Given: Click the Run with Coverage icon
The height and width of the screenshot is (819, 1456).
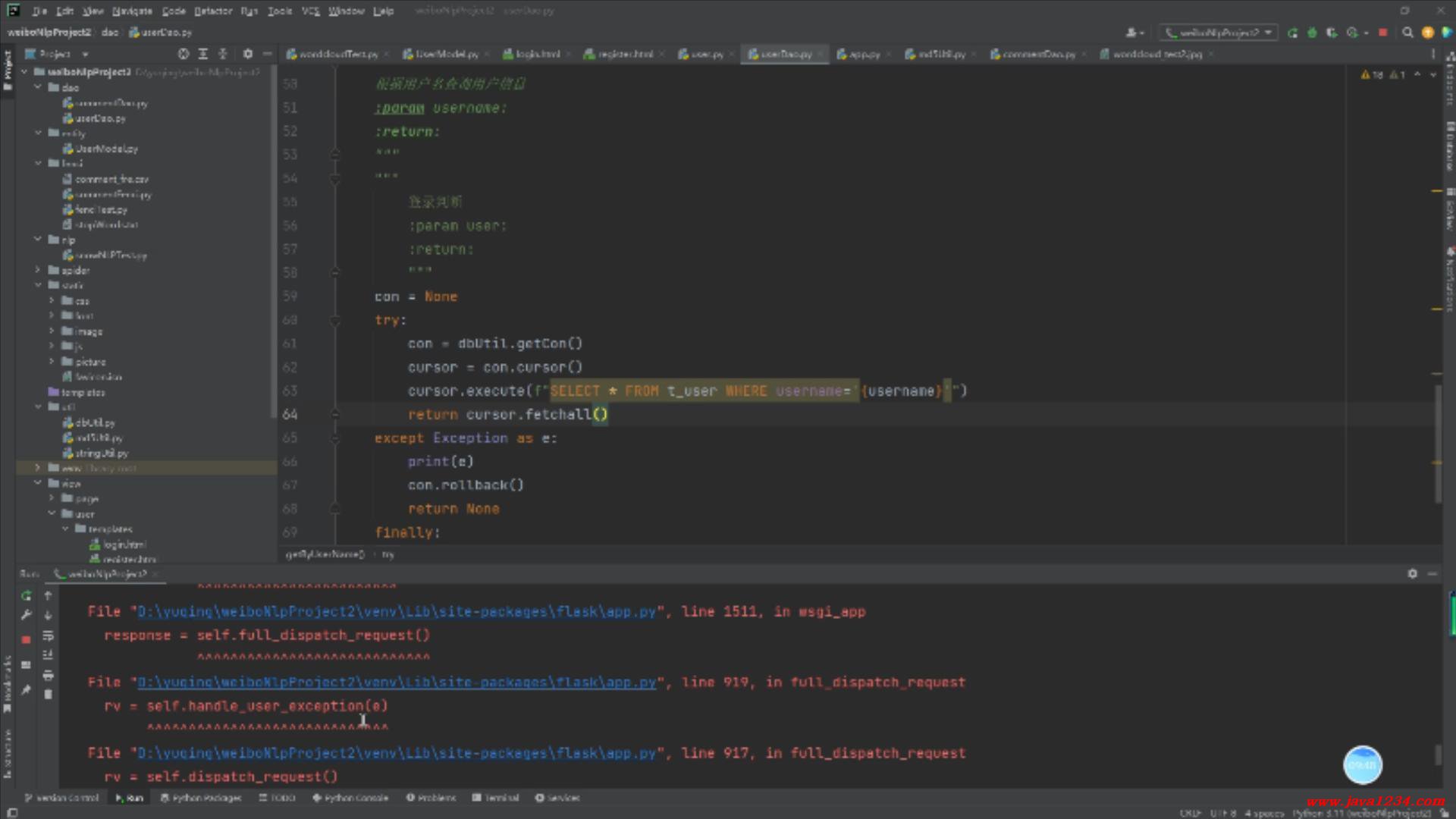Looking at the screenshot, I should 1332,33.
